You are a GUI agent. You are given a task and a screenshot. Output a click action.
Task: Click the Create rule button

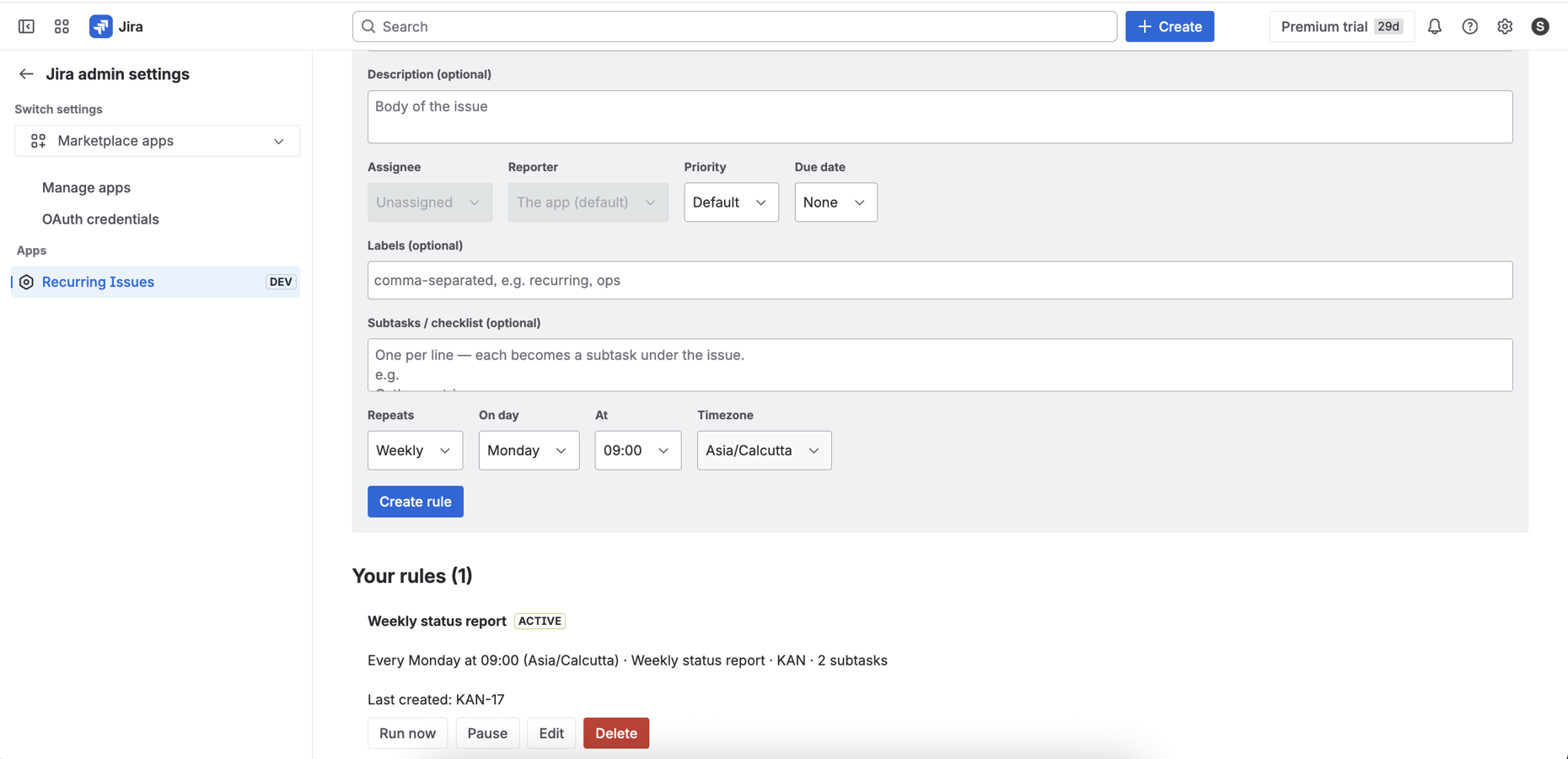415,502
